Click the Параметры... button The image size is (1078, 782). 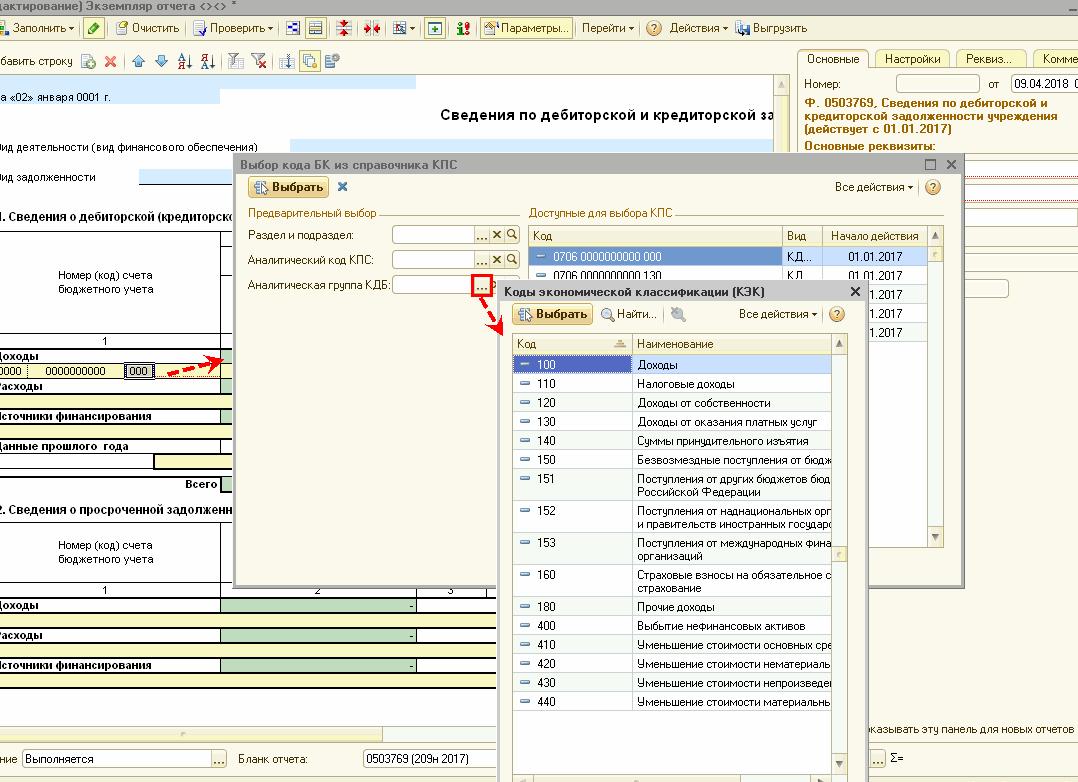tap(527, 28)
